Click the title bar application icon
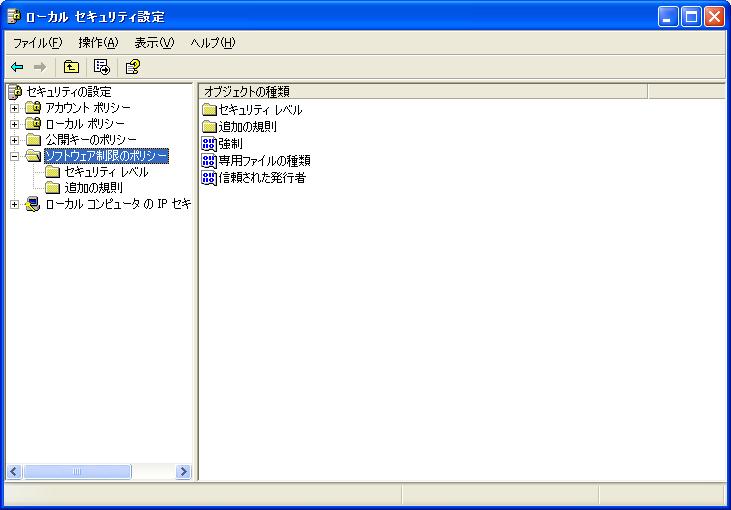Image resolution: width=731 pixels, height=510 pixels. point(14,16)
